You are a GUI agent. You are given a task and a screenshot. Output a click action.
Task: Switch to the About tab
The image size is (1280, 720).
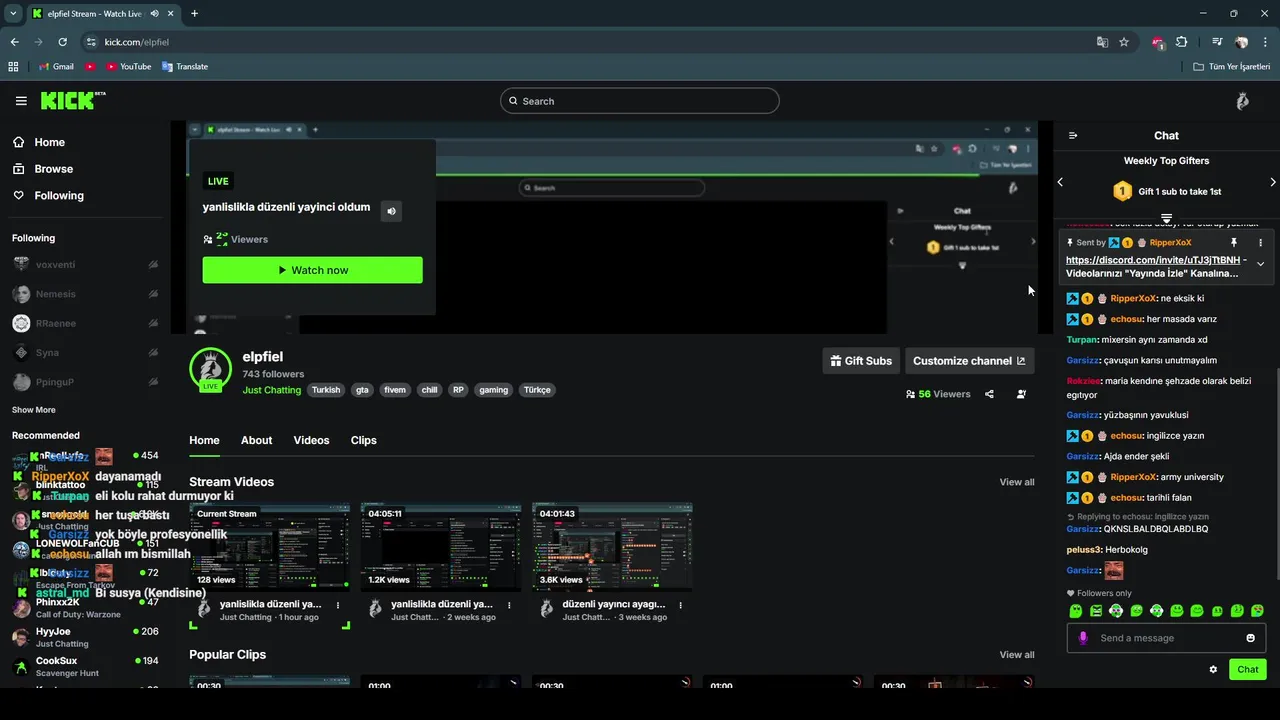(256, 440)
